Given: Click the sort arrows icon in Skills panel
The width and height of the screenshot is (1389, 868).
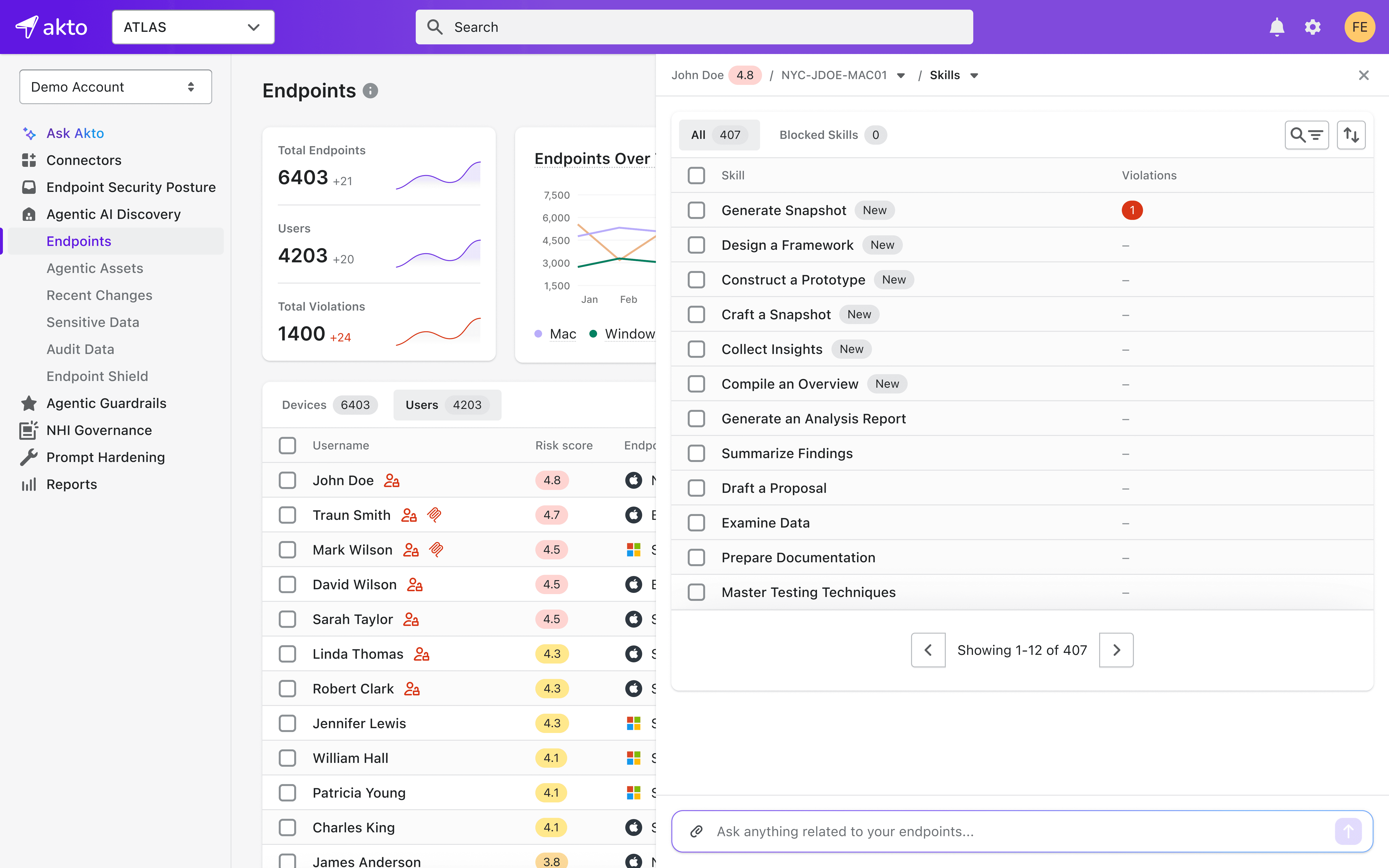Looking at the screenshot, I should pyautogui.click(x=1351, y=135).
